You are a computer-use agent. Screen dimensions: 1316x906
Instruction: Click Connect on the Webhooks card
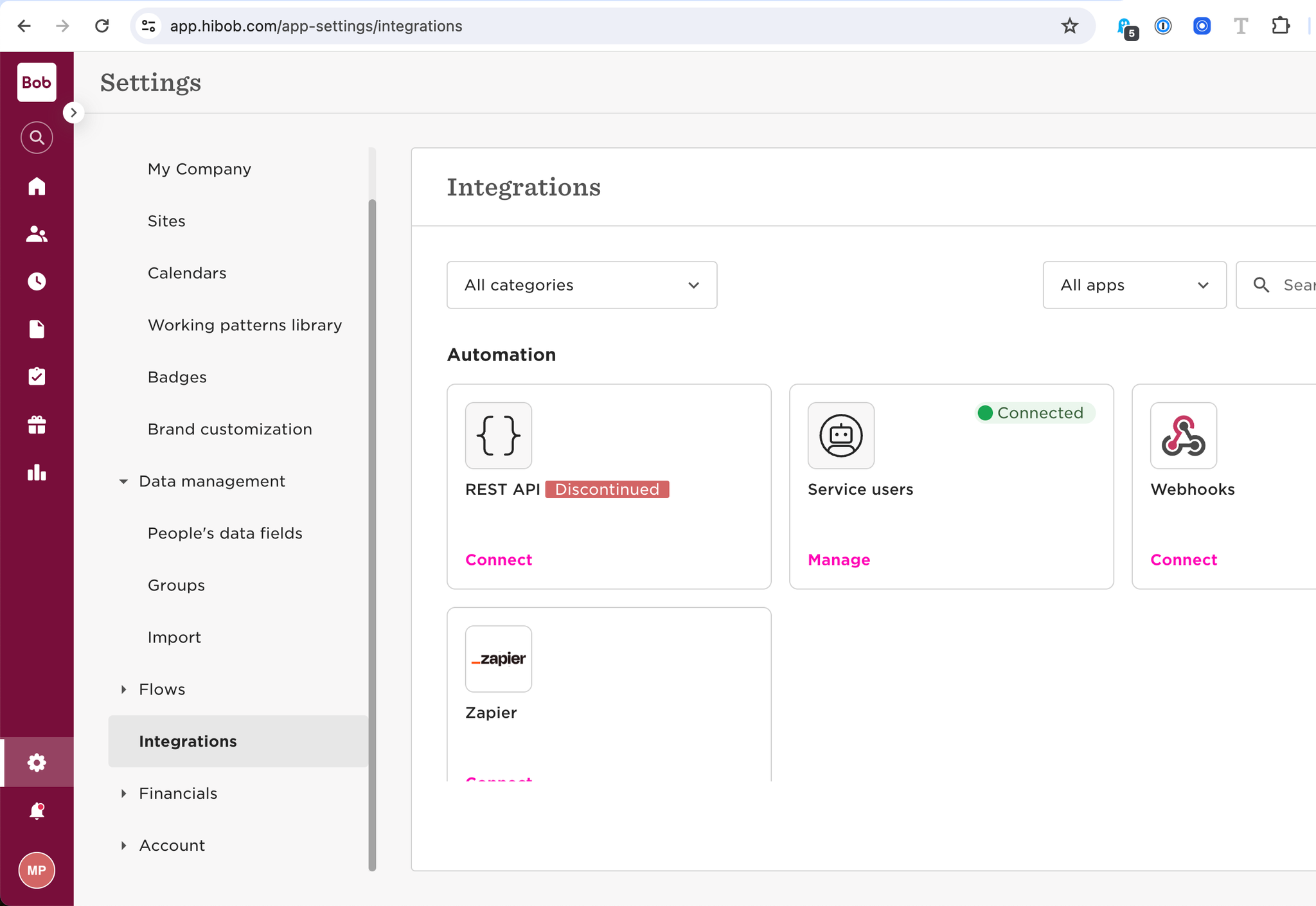coord(1183,560)
